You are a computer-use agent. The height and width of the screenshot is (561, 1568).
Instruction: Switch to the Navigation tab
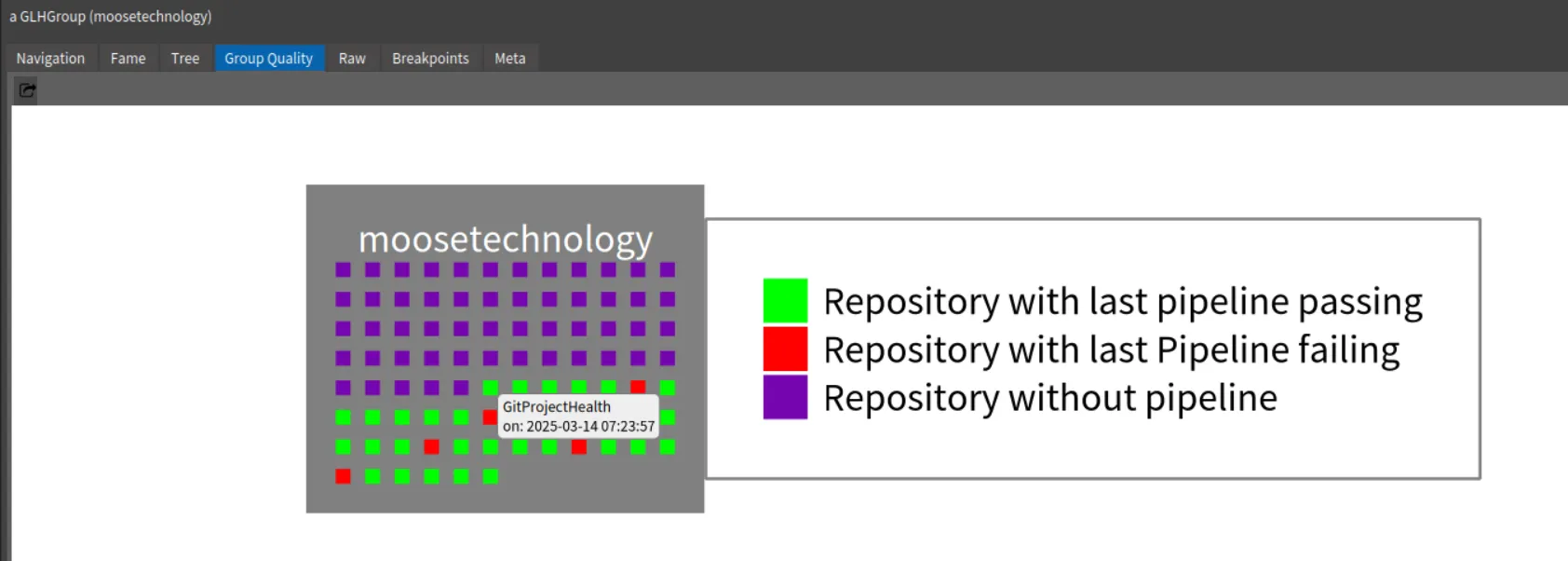point(50,58)
